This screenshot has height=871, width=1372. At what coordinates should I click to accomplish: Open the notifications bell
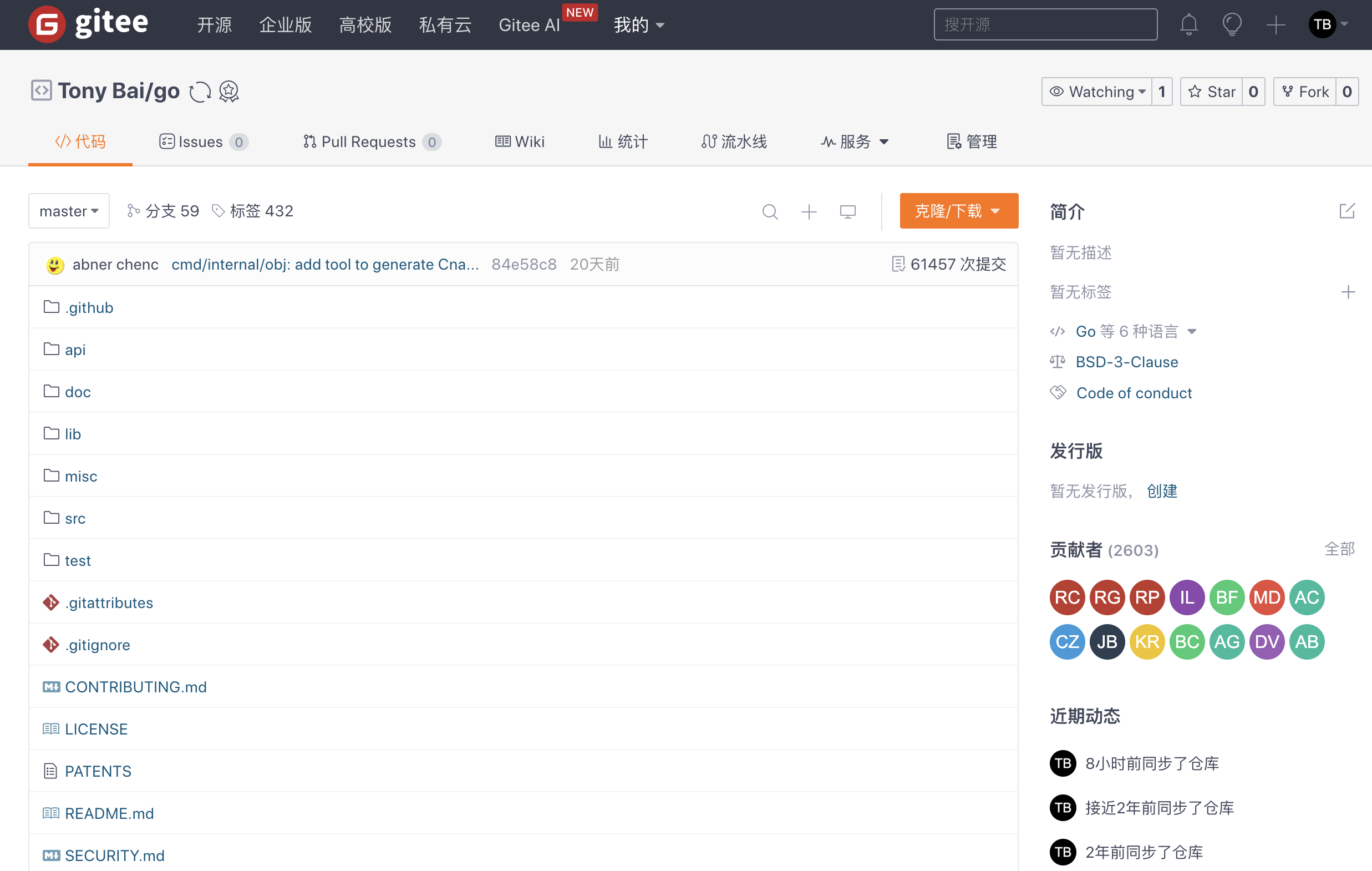pyautogui.click(x=1188, y=24)
